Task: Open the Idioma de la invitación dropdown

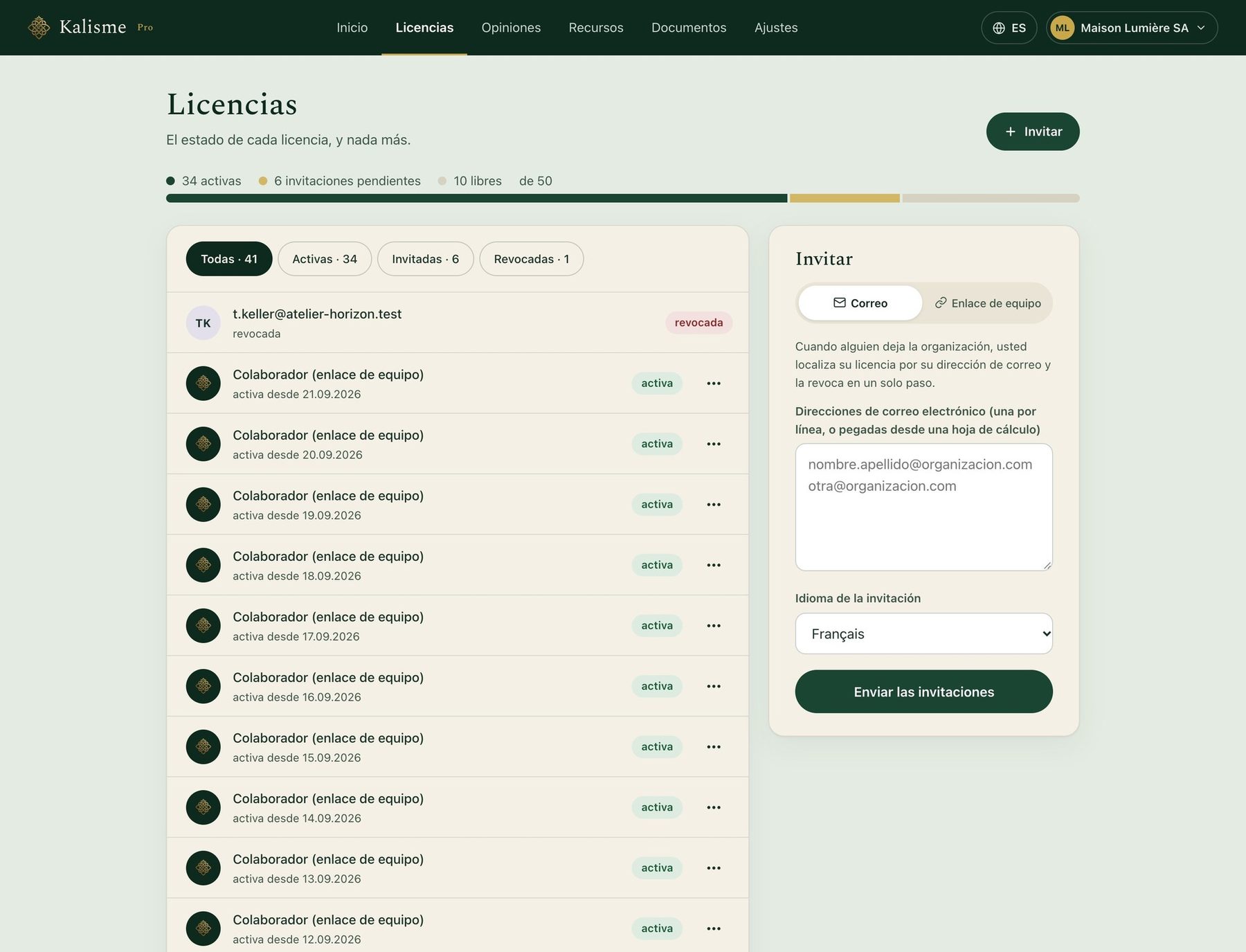Action: point(923,634)
